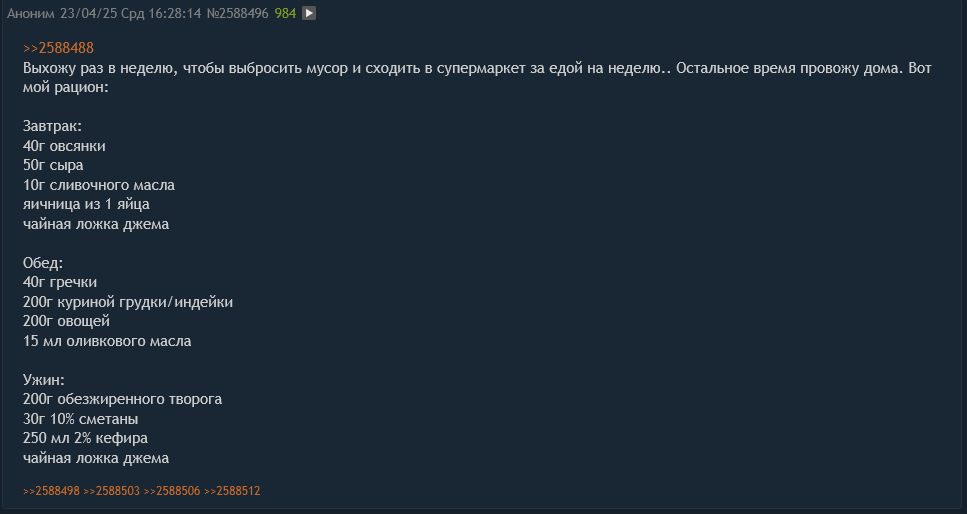Click the line 200г куриной грудки/индейки
The image size is (967, 514).
coord(128,302)
